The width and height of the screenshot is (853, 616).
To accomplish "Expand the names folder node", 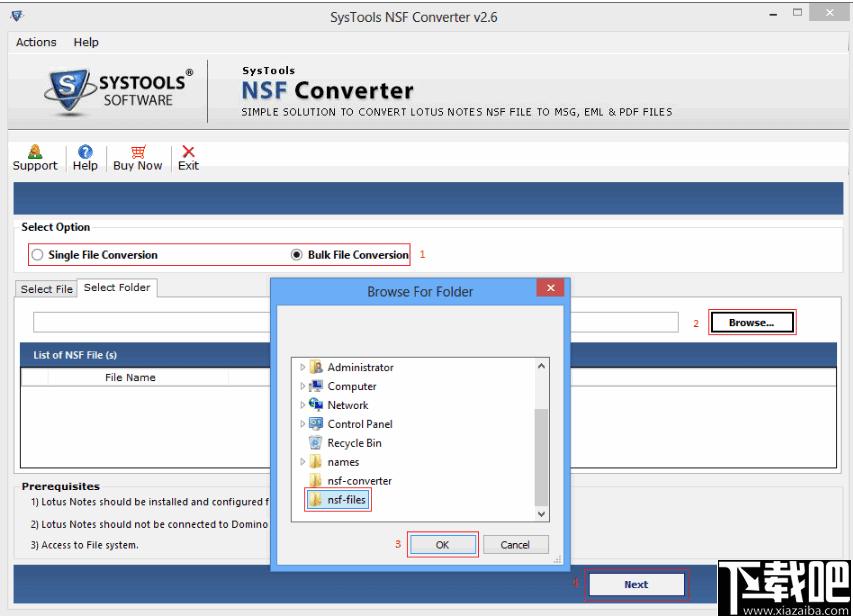I will [x=302, y=462].
